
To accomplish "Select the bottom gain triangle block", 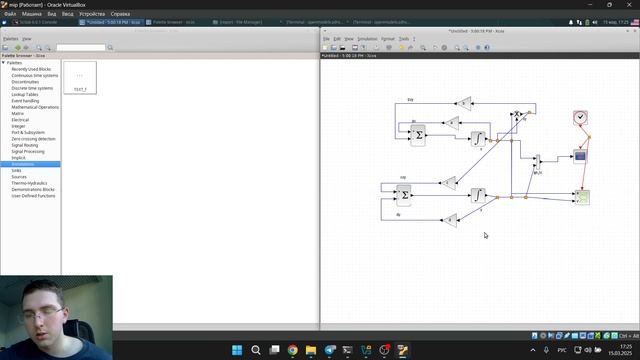I will tap(450, 220).
